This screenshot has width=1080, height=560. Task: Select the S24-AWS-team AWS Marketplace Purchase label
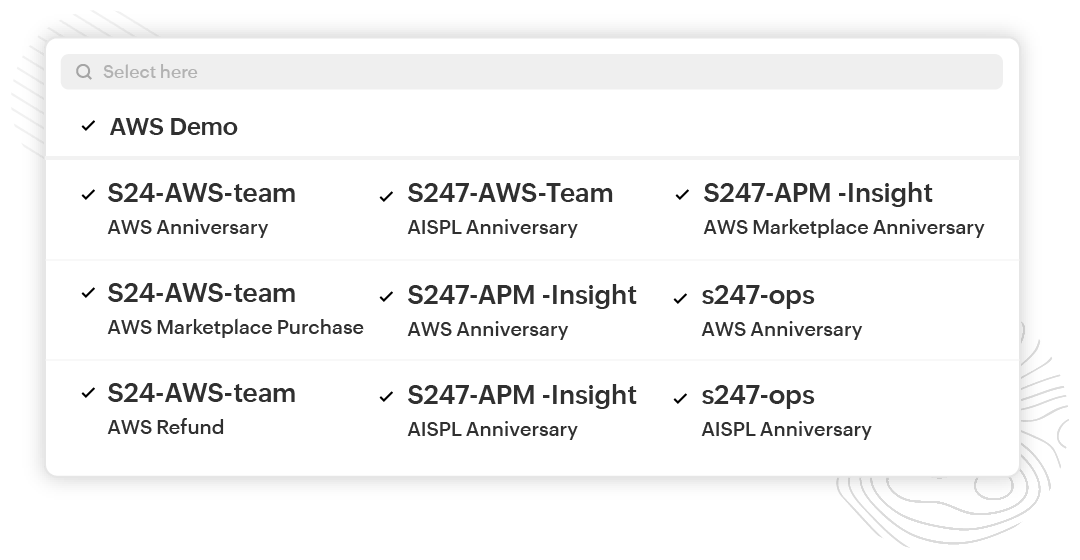[235, 309]
